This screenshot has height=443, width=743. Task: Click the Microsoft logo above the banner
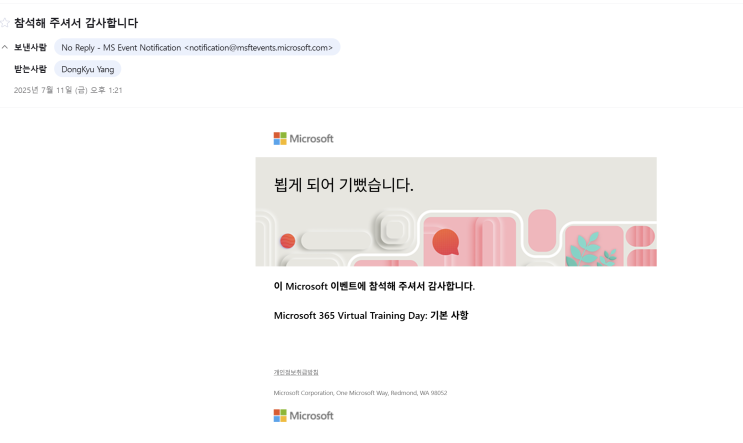pyautogui.click(x=304, y=138)
